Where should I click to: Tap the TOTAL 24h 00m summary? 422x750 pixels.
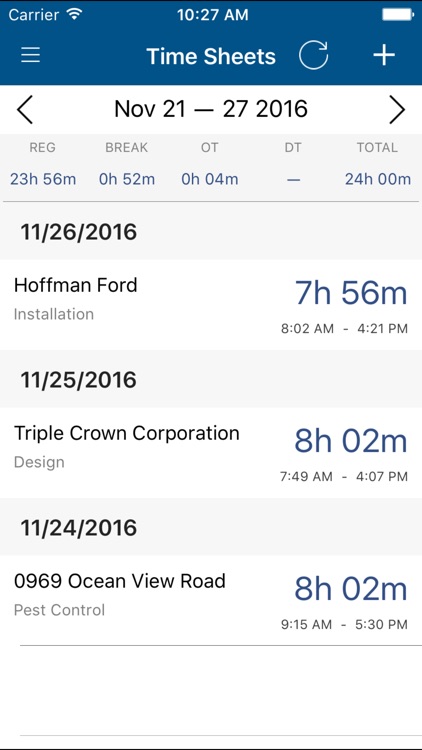(378, 179)
